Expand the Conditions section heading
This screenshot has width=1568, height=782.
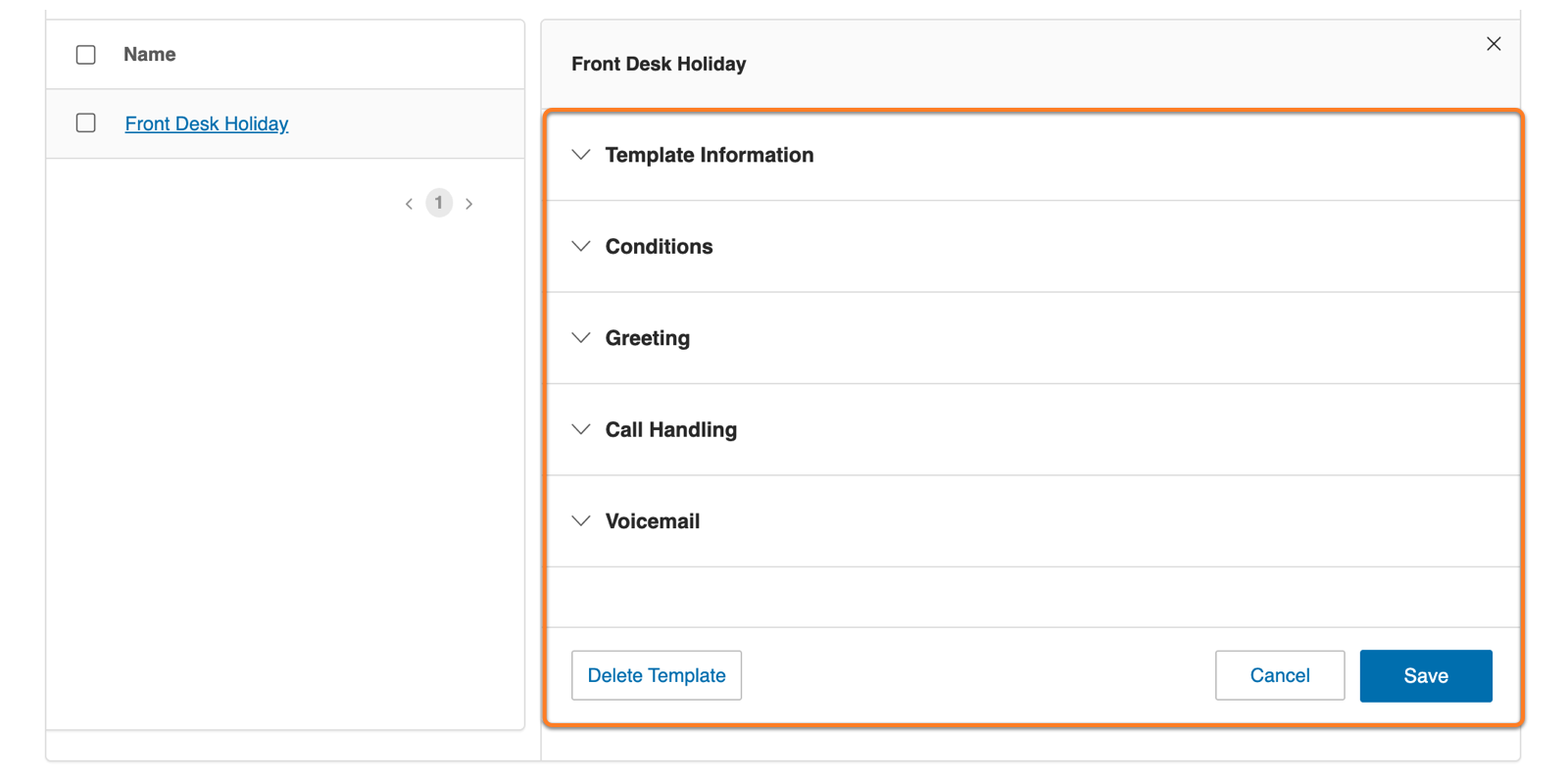[659, 246]
